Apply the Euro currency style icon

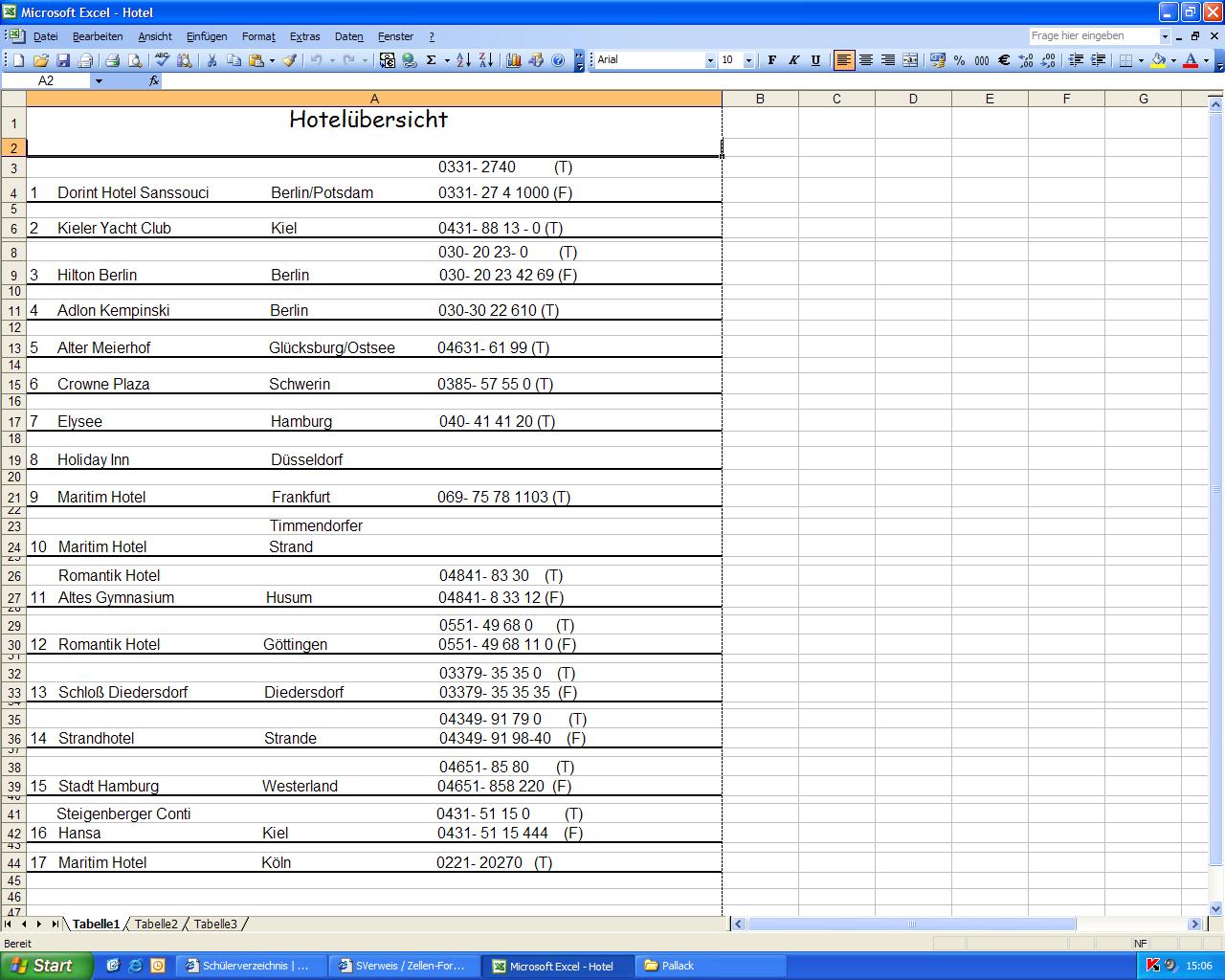click(x=1004, y=60)
